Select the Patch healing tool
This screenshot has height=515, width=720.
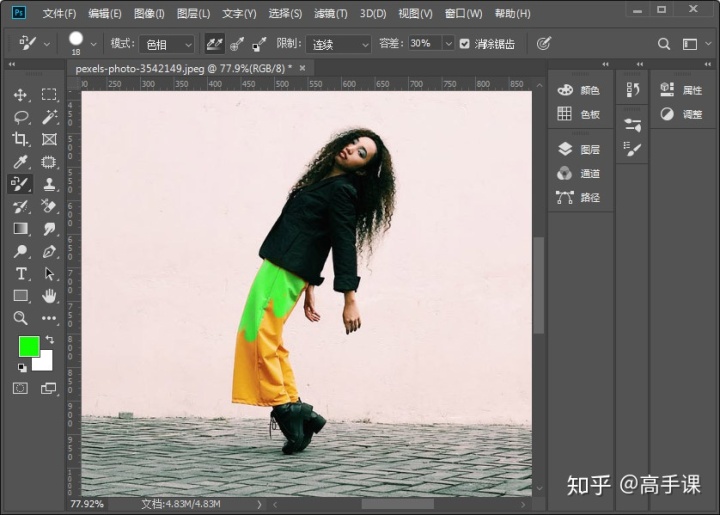point(49,162)
